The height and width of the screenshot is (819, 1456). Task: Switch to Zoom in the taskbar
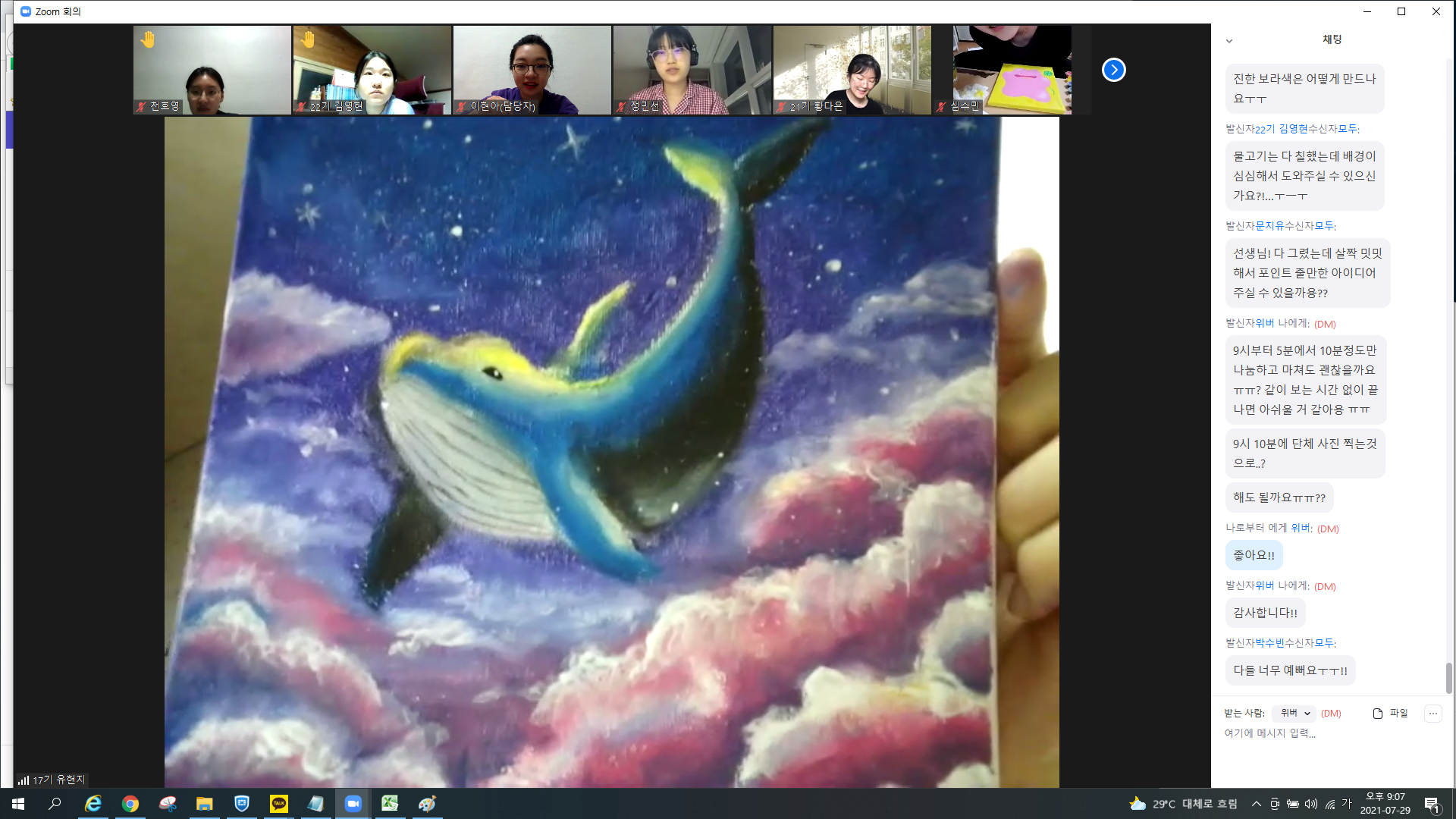(353, 804)
